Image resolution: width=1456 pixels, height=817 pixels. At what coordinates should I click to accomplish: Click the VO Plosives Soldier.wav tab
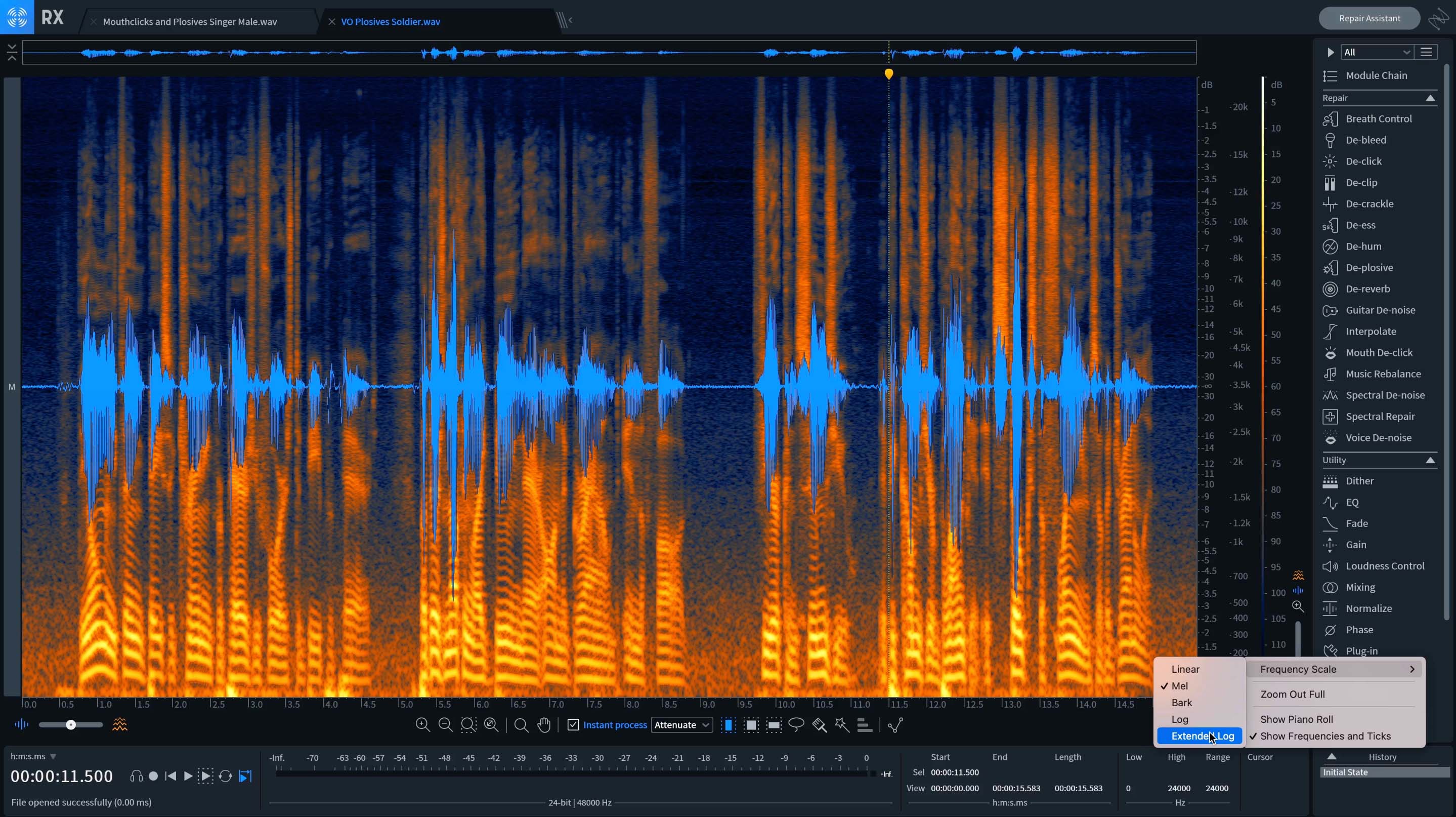point(390,21)
